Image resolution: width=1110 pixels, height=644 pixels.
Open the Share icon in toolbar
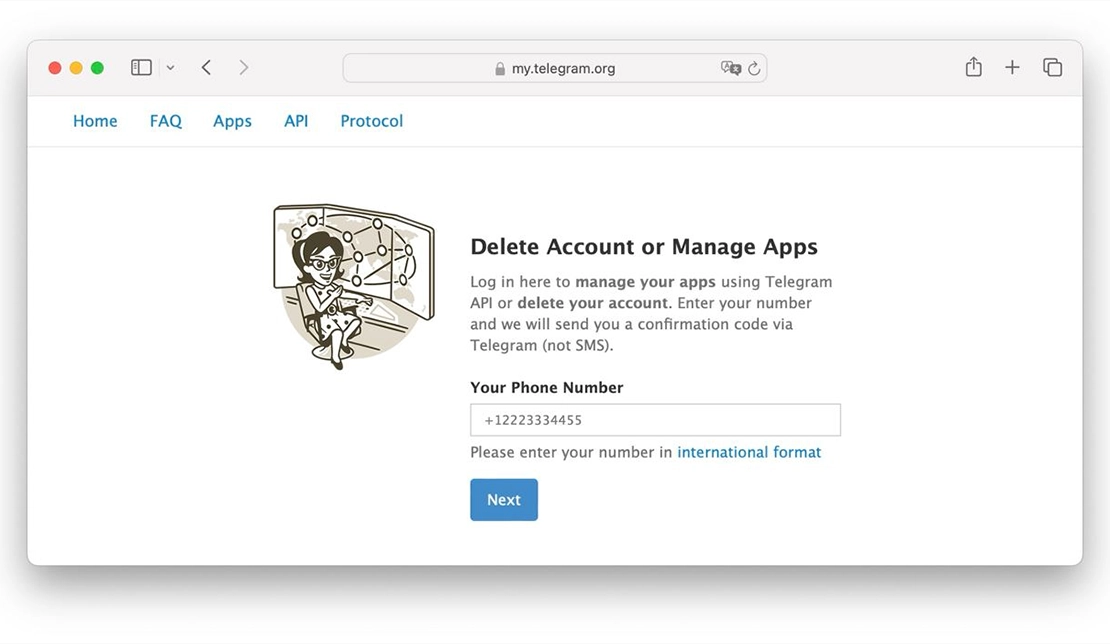pos(973,67)
